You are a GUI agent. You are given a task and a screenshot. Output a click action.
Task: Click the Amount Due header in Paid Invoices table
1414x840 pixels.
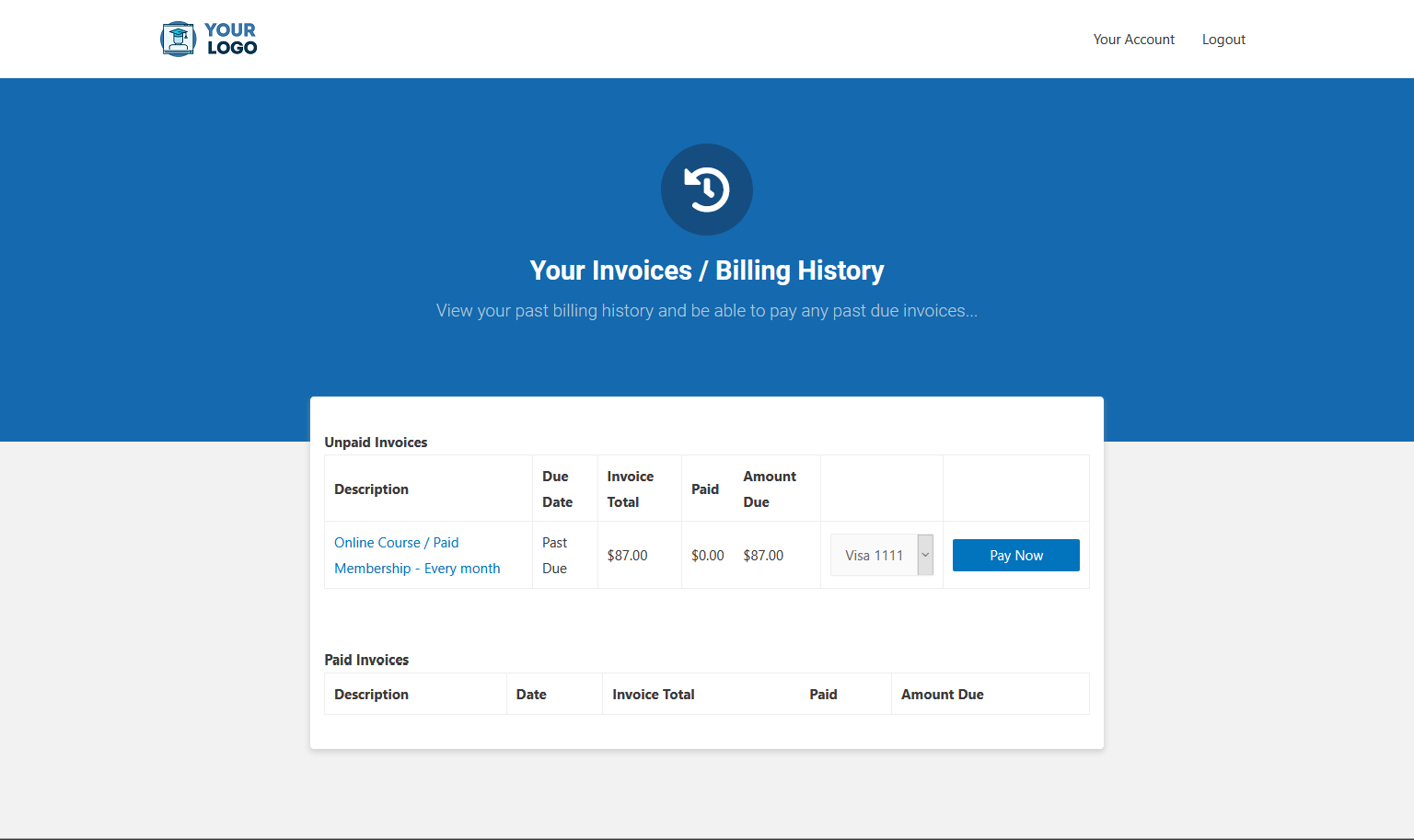pos(942,695)
